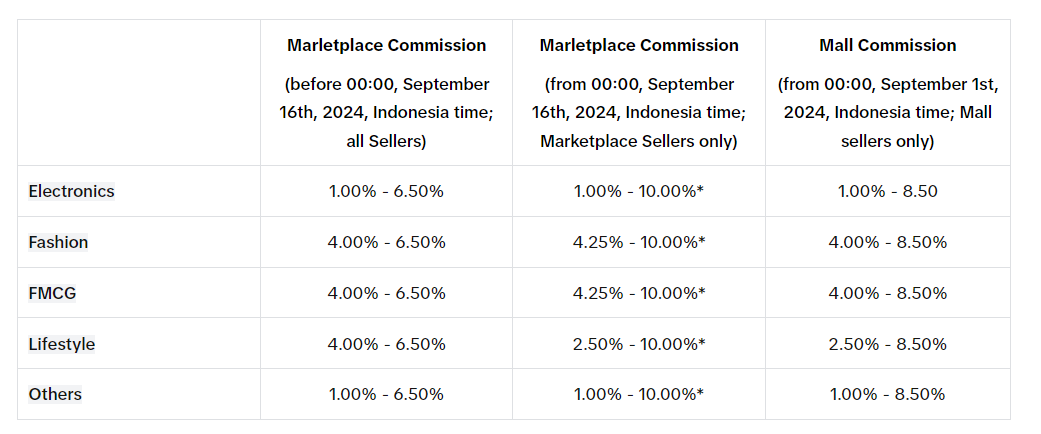
Task: Click Marketplace Commission header for all Sellers
Action: [x=386, y=45]
